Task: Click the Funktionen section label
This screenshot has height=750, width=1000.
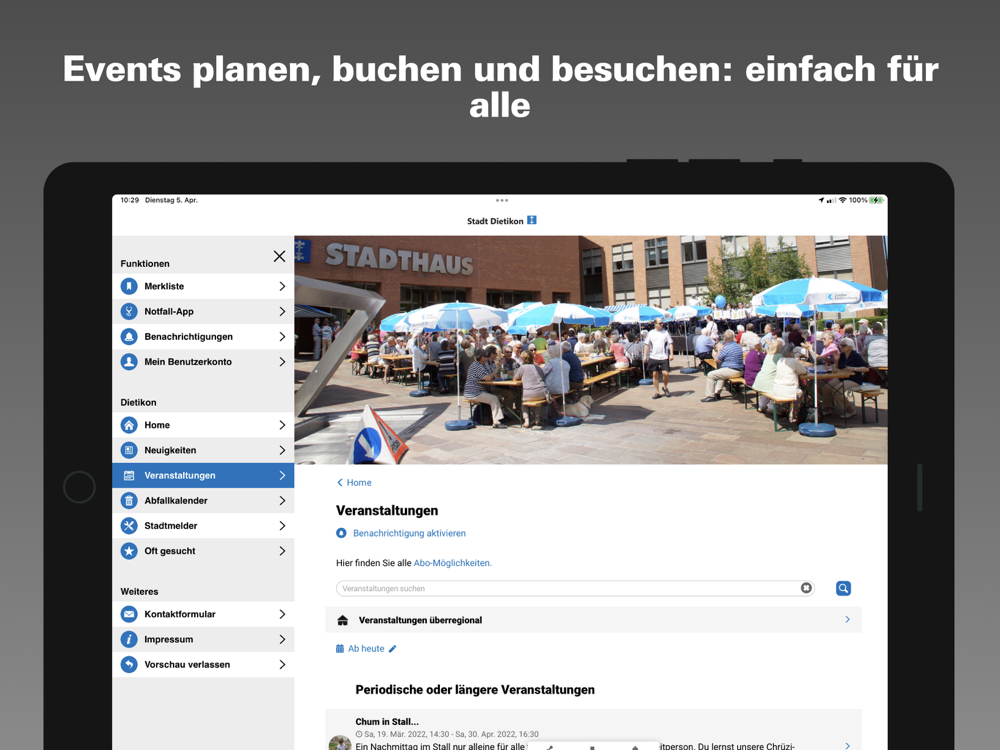Action: point(145,263)
